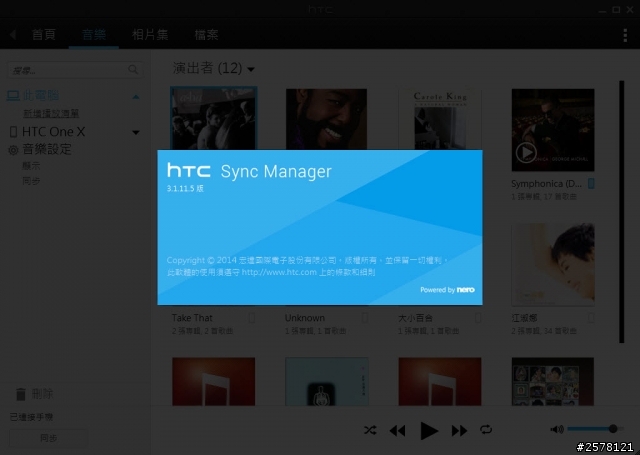This screenshot has height=455, width=640.
Task: Click the vertical scrollbar of artist grid
Action: pyautogui.click(x=622, y=212)
